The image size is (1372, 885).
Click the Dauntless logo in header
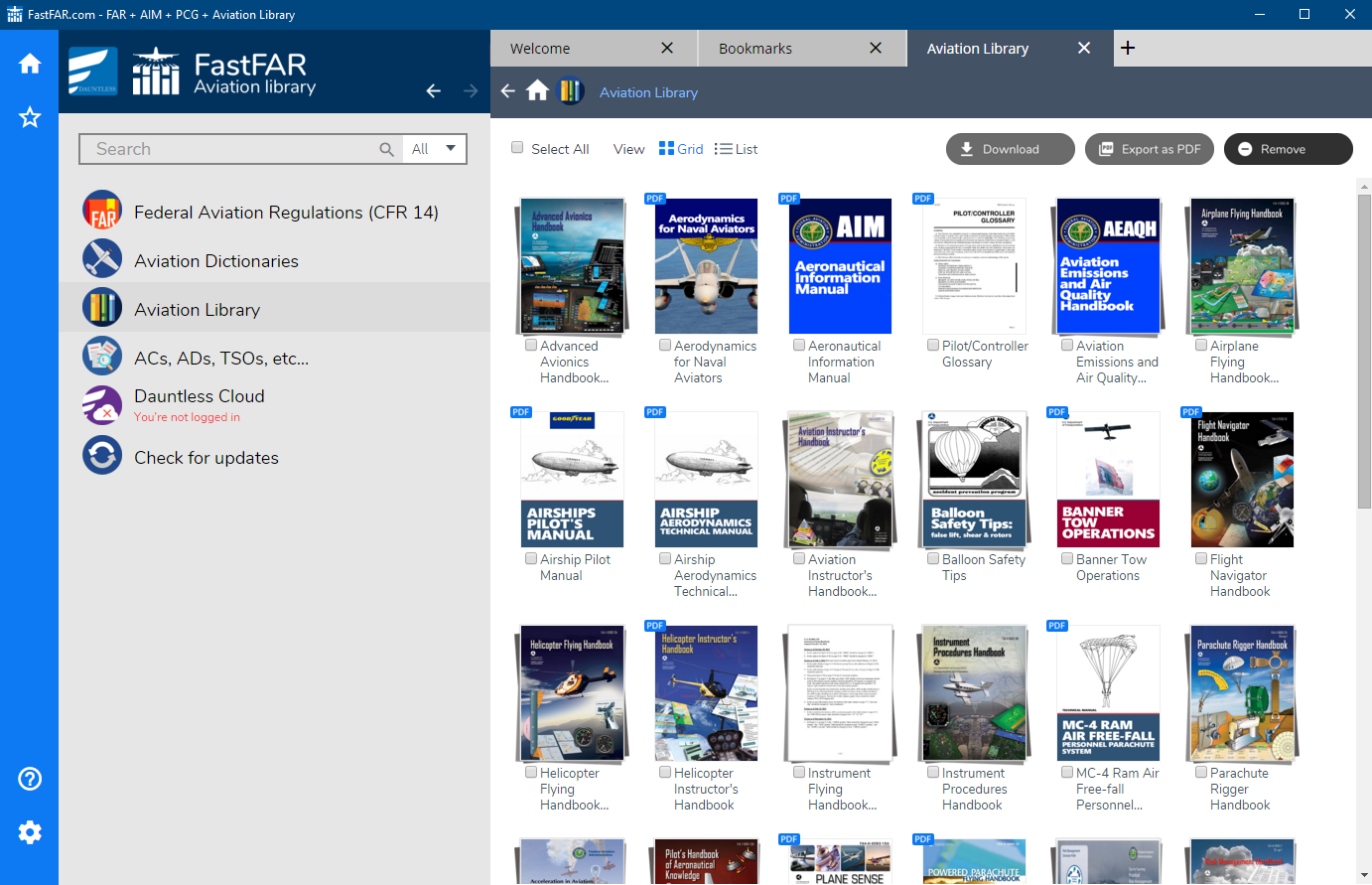point(92,72)
